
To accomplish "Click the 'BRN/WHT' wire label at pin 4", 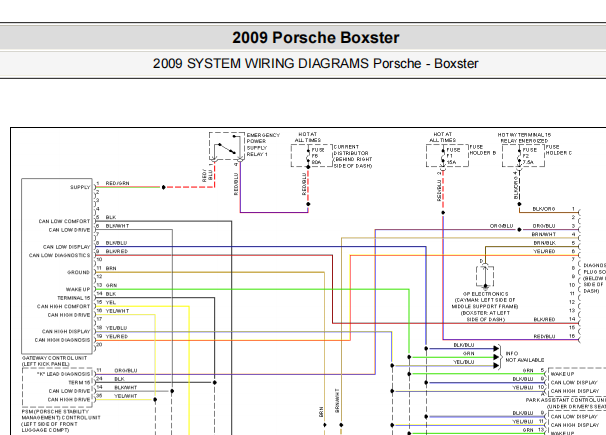I will (x=544, y=234).
